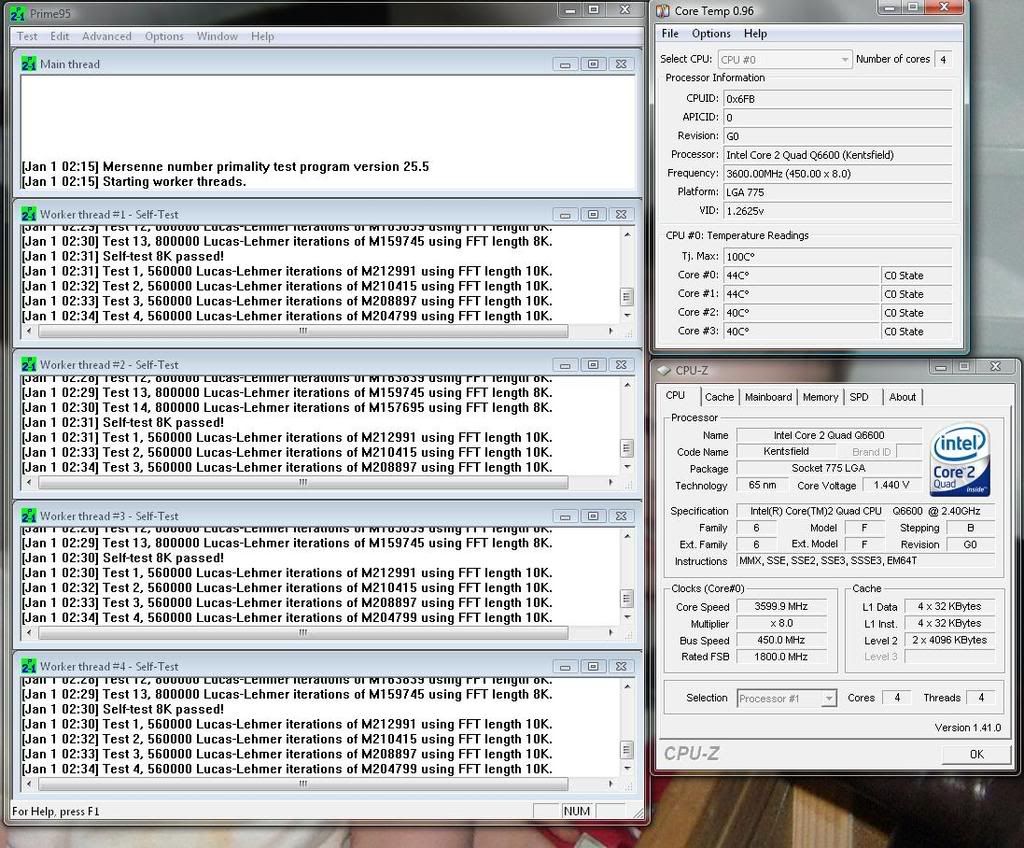Click the Test 14 line in Worker thread #2
1024x848 pixels.
pos(287,408)
